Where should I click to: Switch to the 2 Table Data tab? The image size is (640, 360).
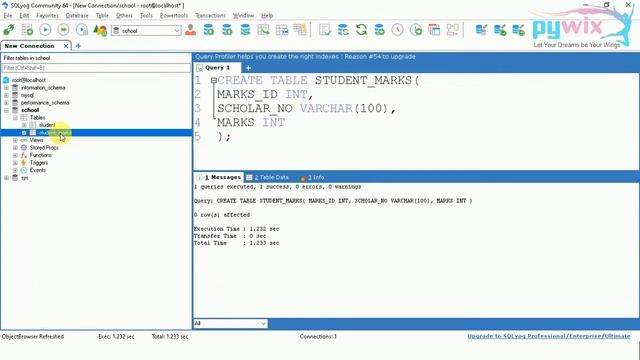click(268, 177)
